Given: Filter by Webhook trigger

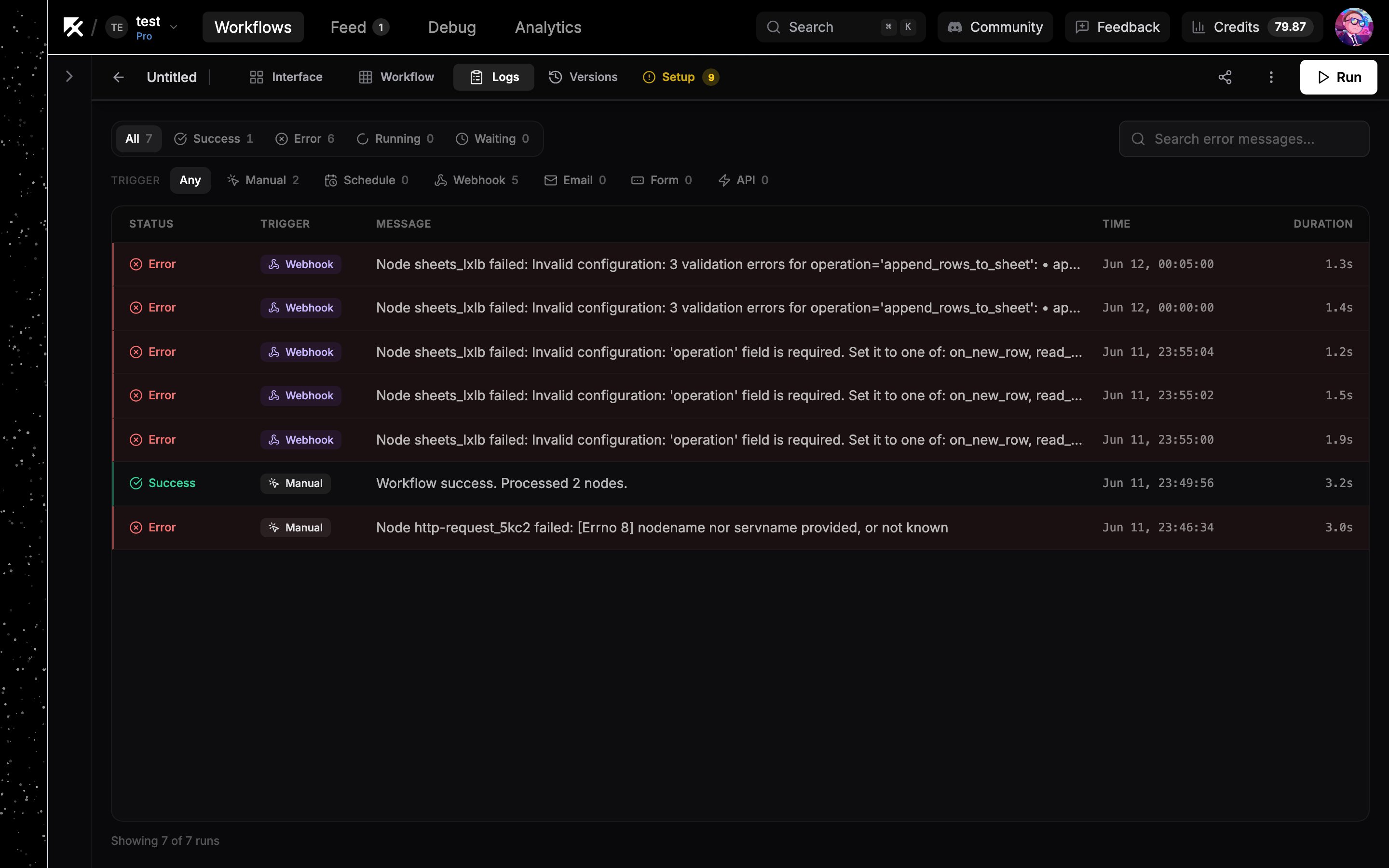Looking at the screenshot, I should (477, 180).
